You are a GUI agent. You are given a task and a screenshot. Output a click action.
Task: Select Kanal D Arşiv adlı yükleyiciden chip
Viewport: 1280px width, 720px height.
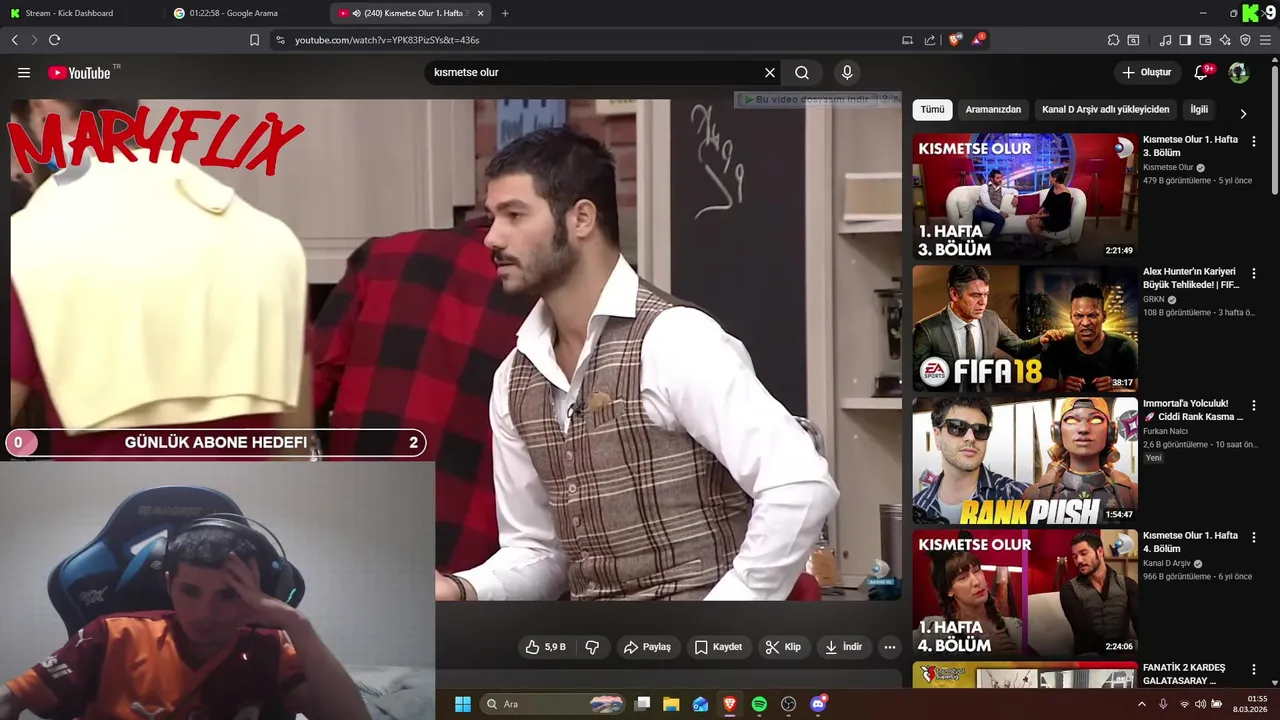[x=1105, y=110]
